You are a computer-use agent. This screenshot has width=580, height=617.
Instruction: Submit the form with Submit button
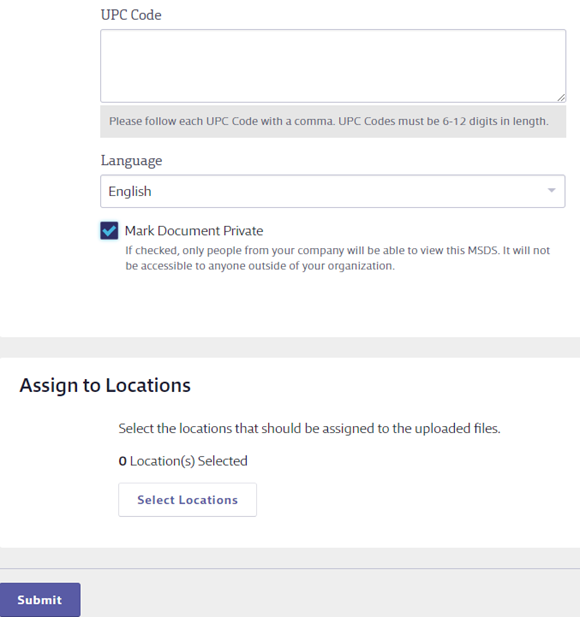click(40, 600)
